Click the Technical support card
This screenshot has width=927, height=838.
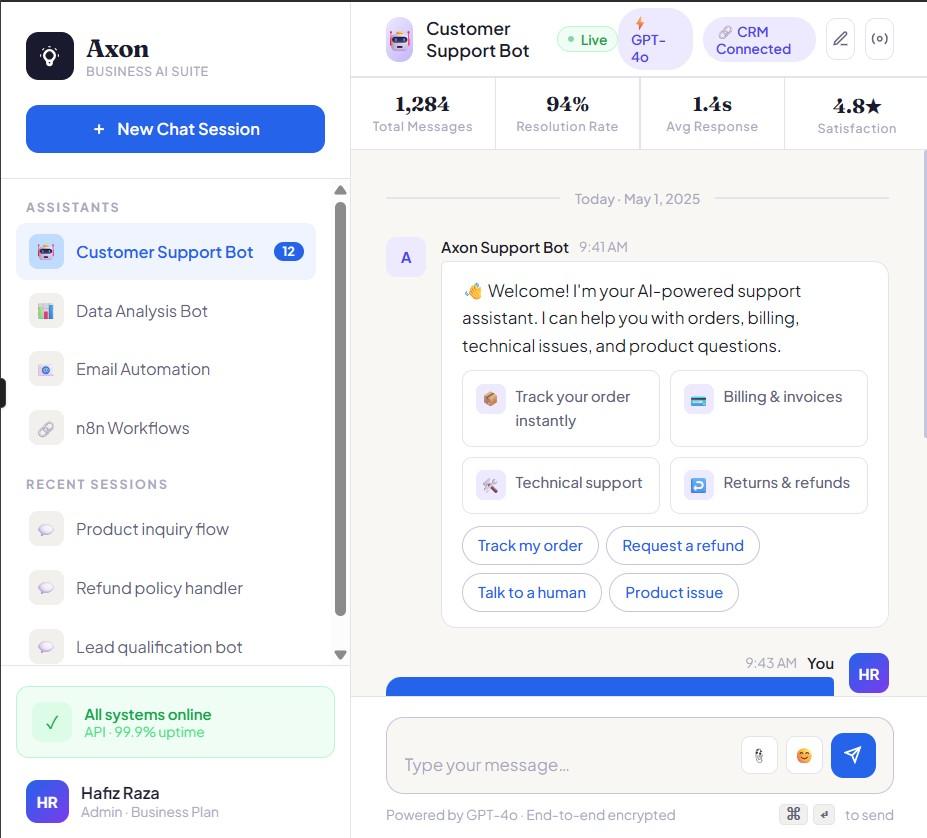pyautogui.click(x=560, y=485)
